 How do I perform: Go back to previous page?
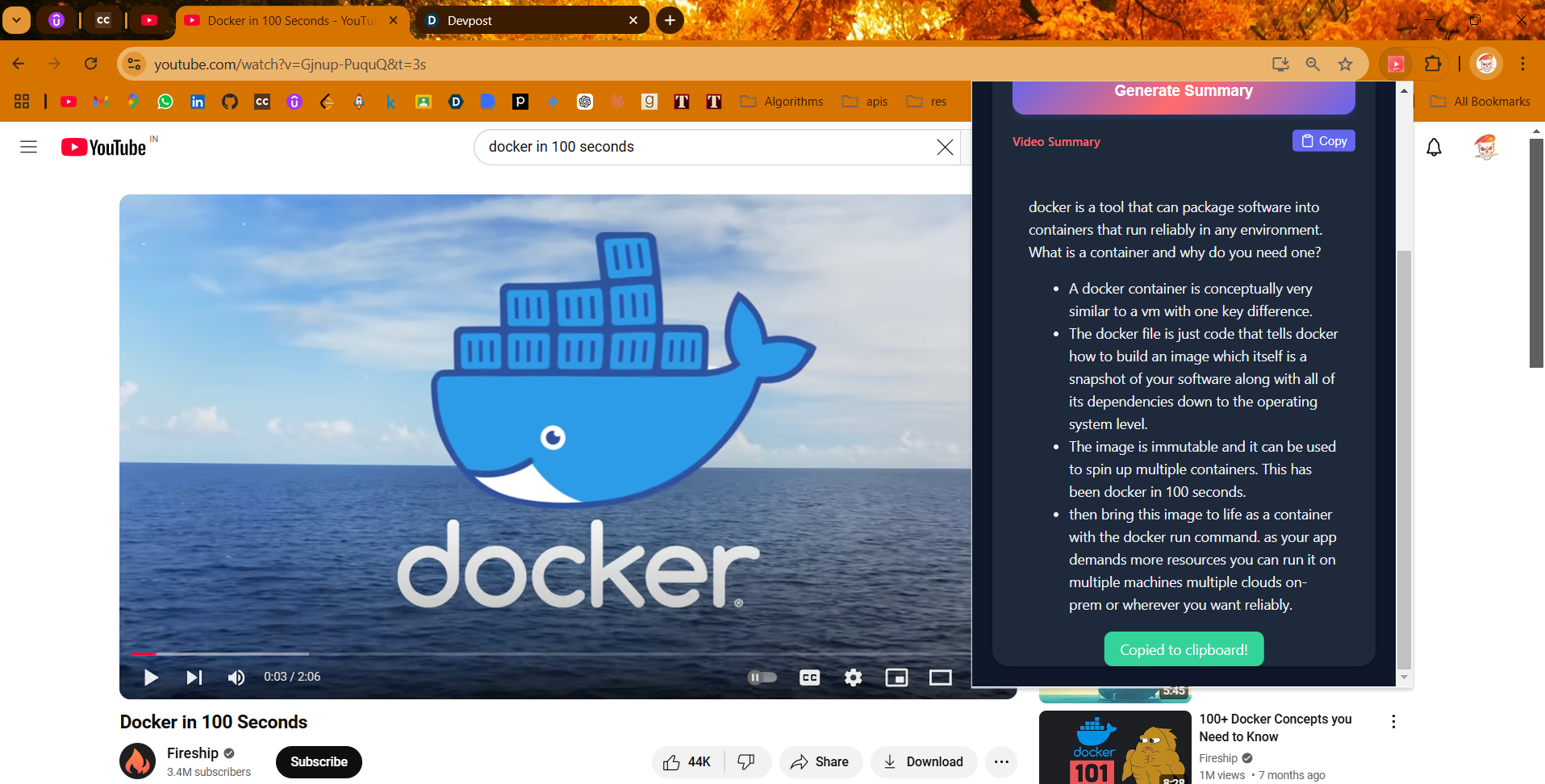click(x=19, y=64)
